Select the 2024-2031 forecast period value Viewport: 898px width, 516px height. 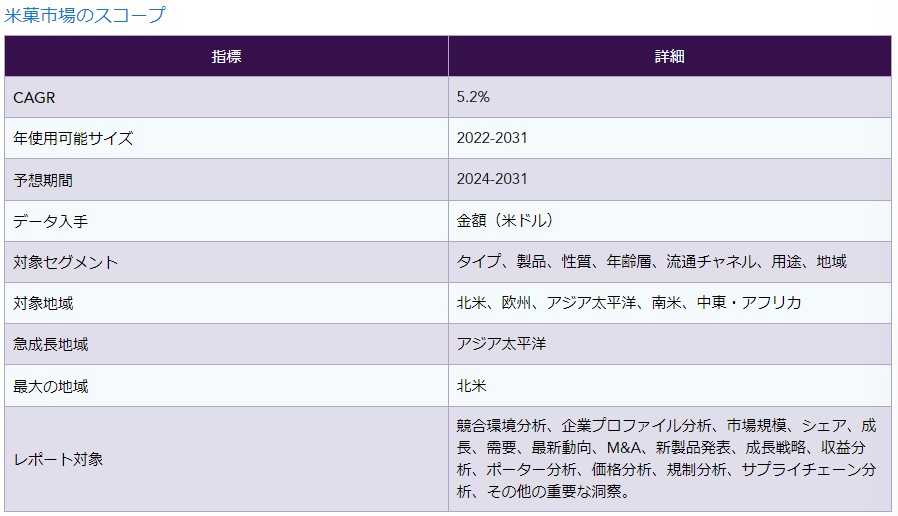click(492, 180)
